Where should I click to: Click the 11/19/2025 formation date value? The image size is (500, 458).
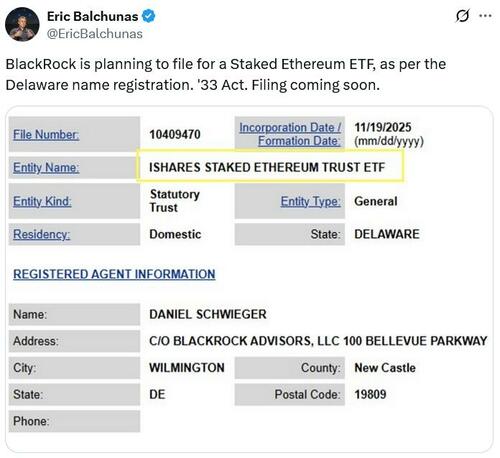point(383,127)
